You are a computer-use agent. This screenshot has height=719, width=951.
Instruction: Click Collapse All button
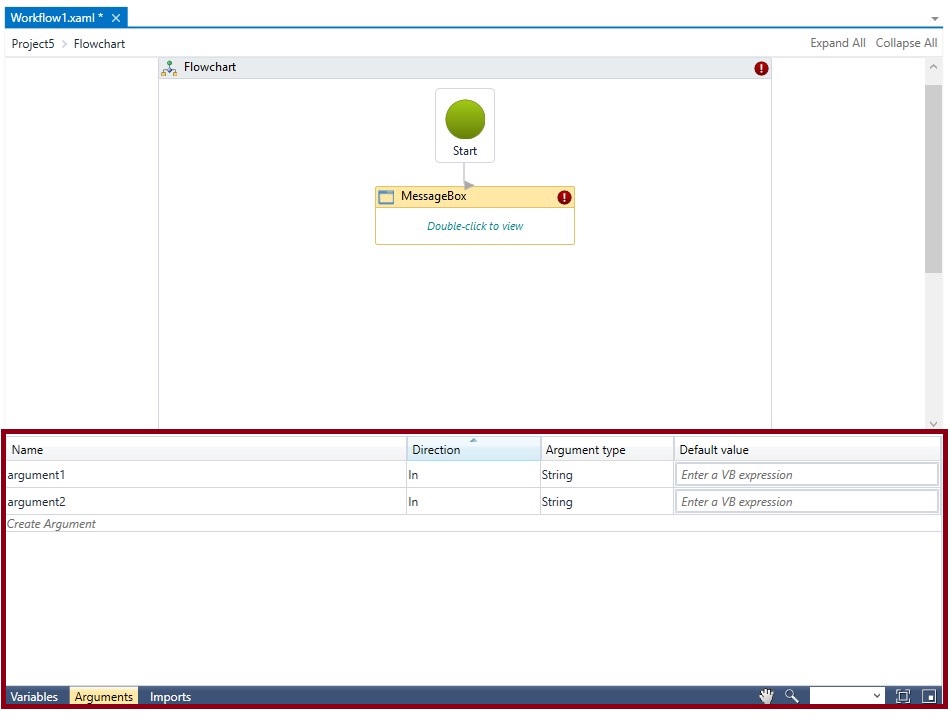tap(906, 43)
